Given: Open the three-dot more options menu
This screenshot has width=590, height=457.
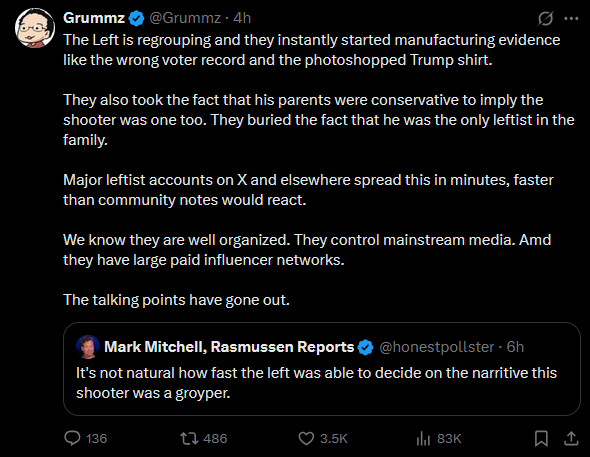Looking at the screenshot, I should [x=571, y=18].
